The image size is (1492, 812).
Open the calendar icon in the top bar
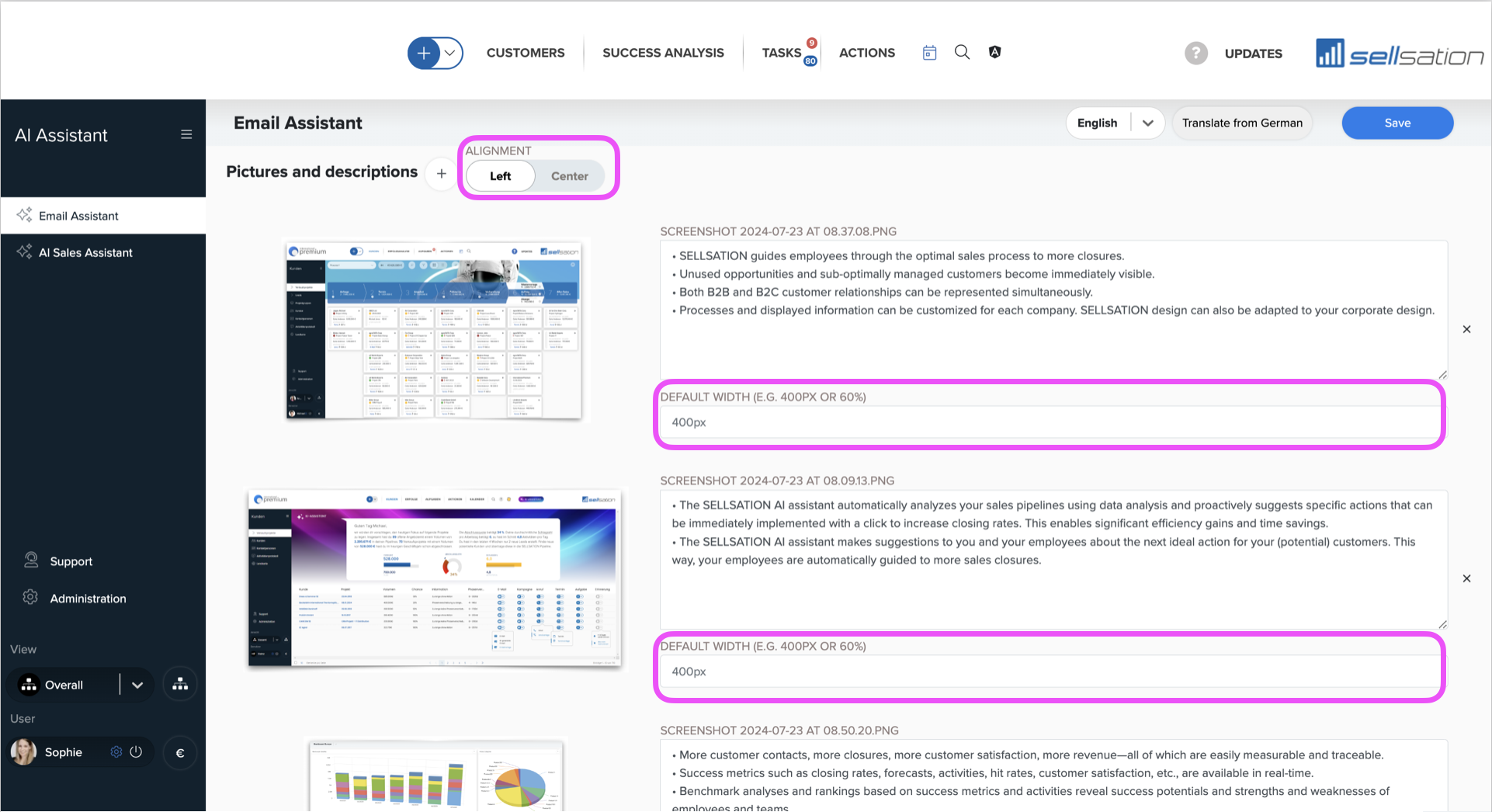[929, 53]
